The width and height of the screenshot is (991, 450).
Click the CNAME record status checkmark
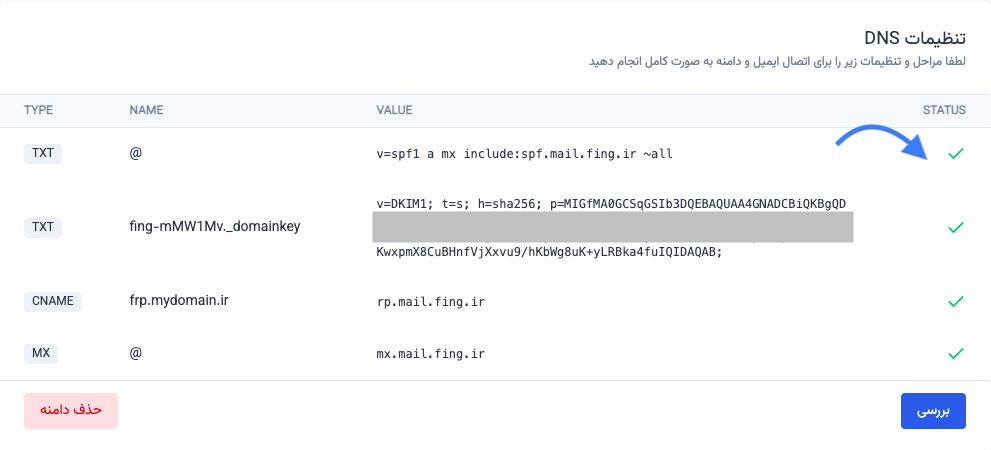pyautogui.click(x=956, y=301)
